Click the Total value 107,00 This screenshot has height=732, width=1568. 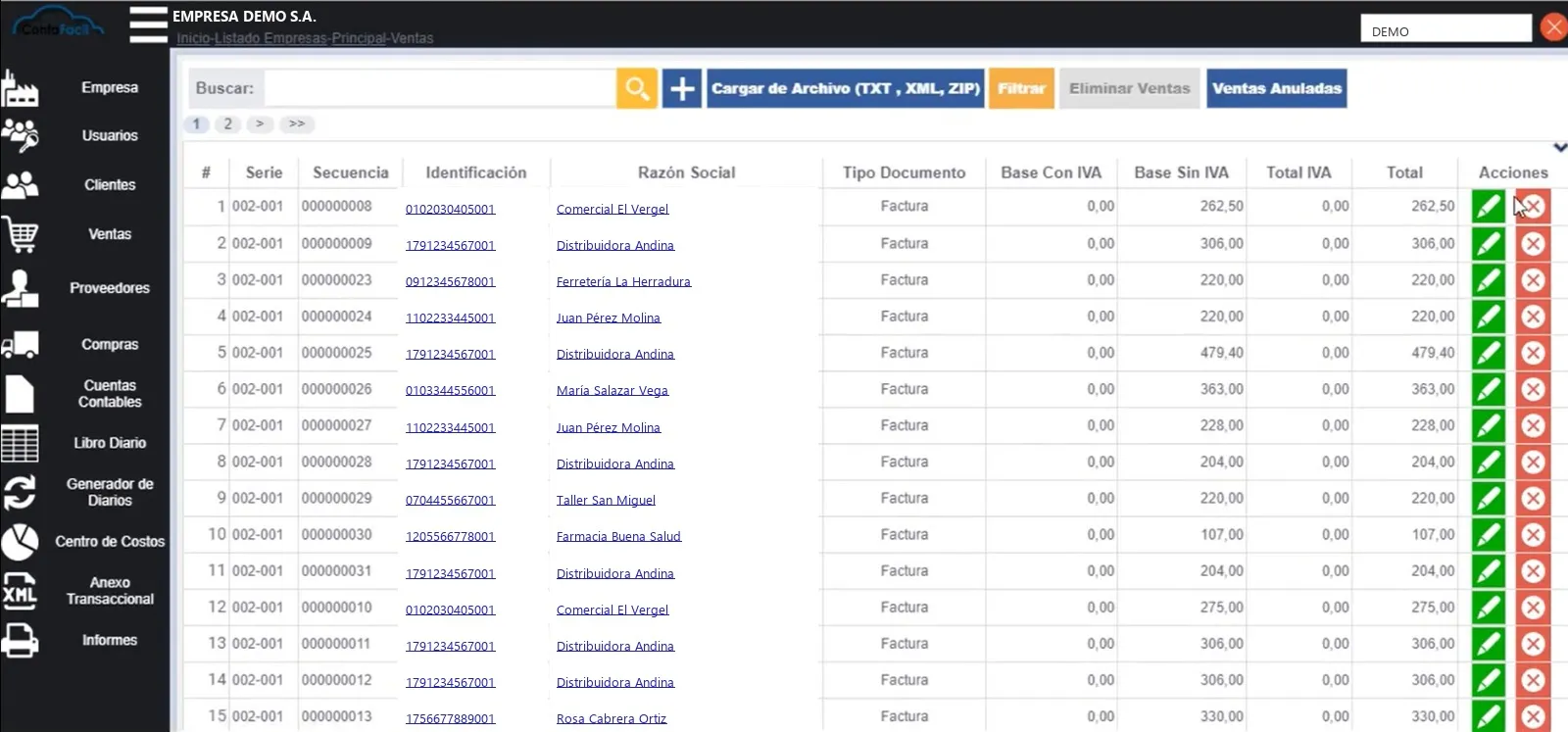click(1433, 534)
